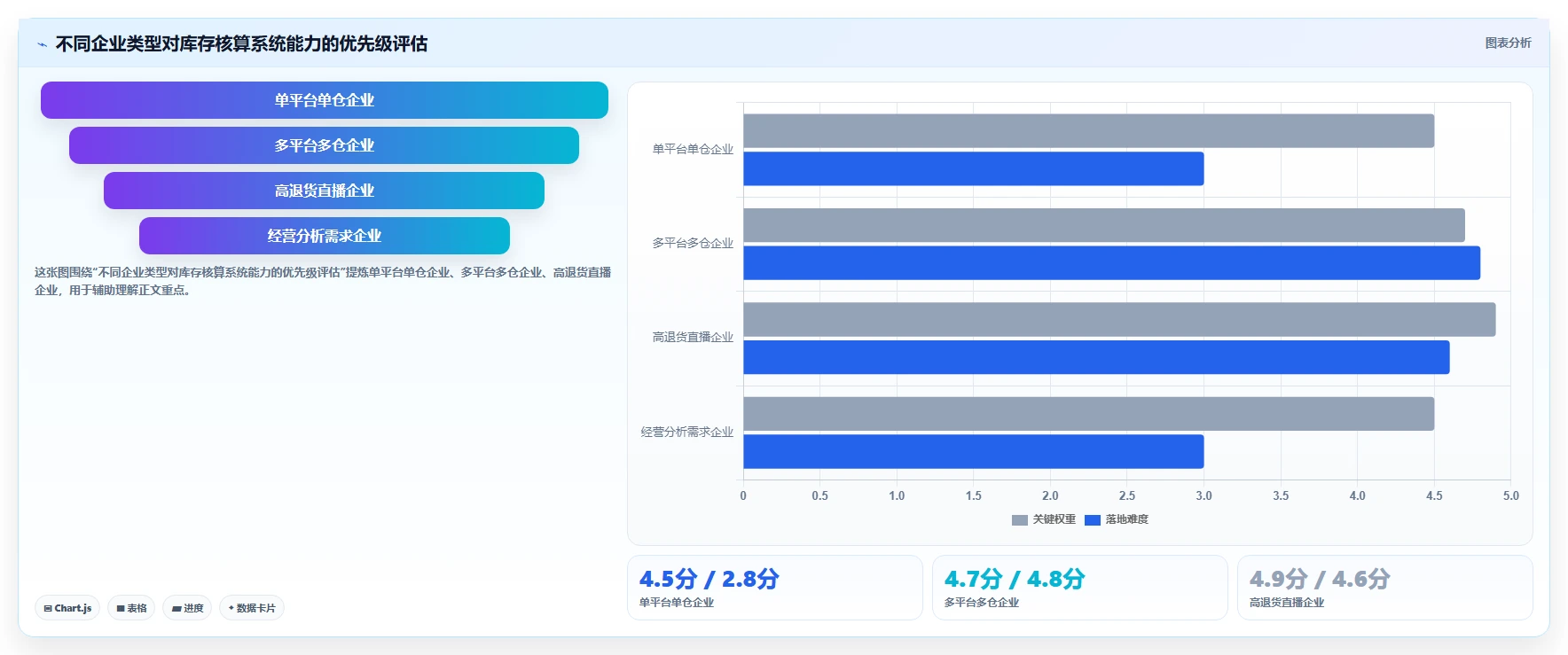Image resolution: width=1568 pixels, height=655 pixels.
Task: Click the 进度 tag chip
Action: tap(187, 608)
